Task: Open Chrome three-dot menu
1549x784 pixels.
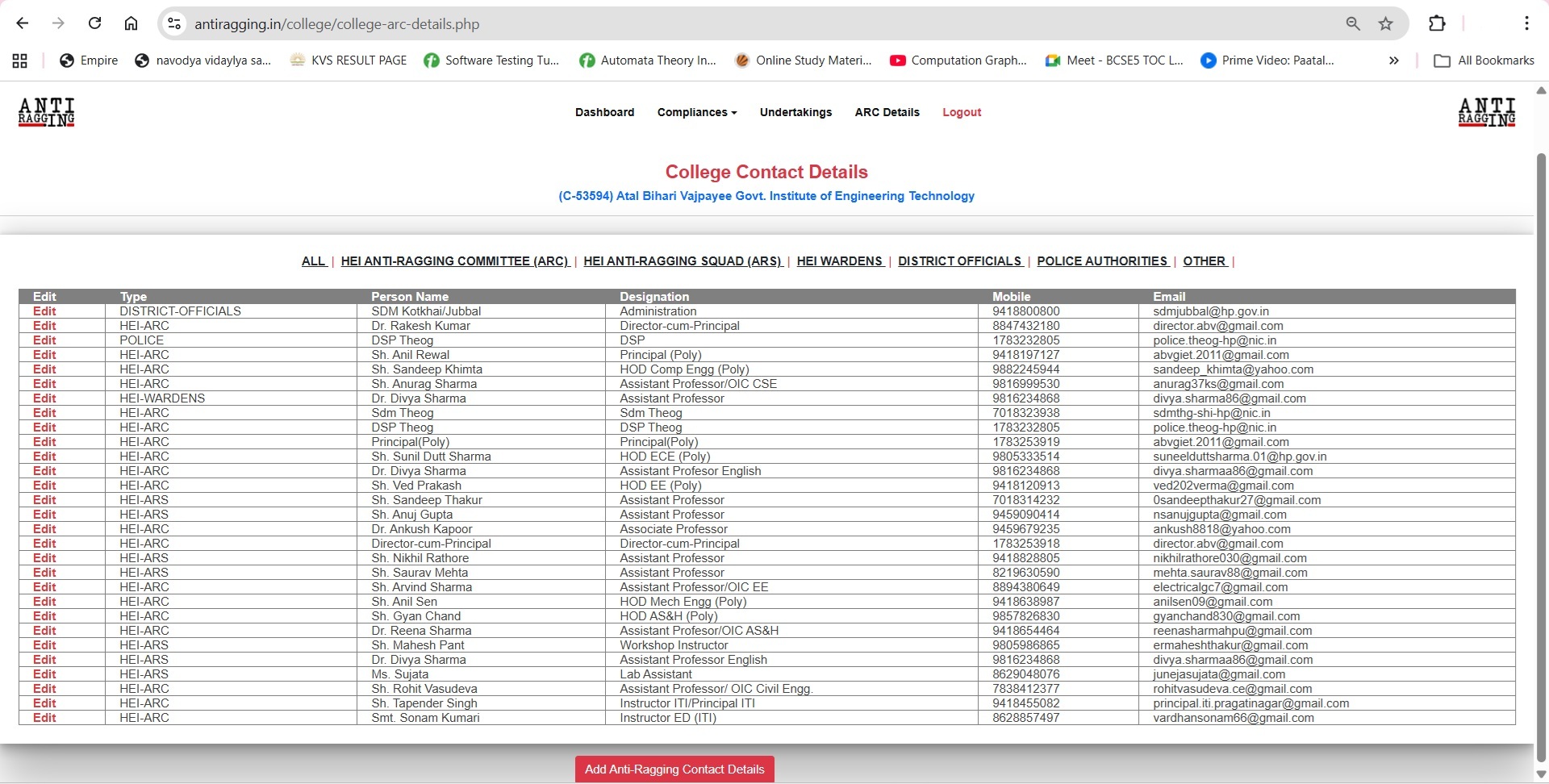Action: [x=1526, y=23]
